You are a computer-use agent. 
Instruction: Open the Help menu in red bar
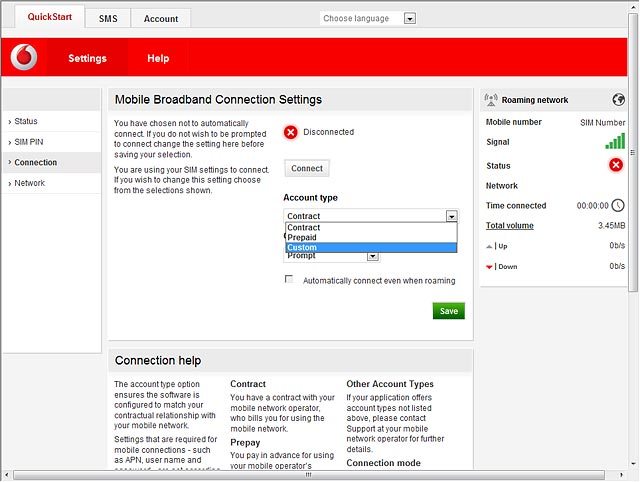click(x=158, y=58)
